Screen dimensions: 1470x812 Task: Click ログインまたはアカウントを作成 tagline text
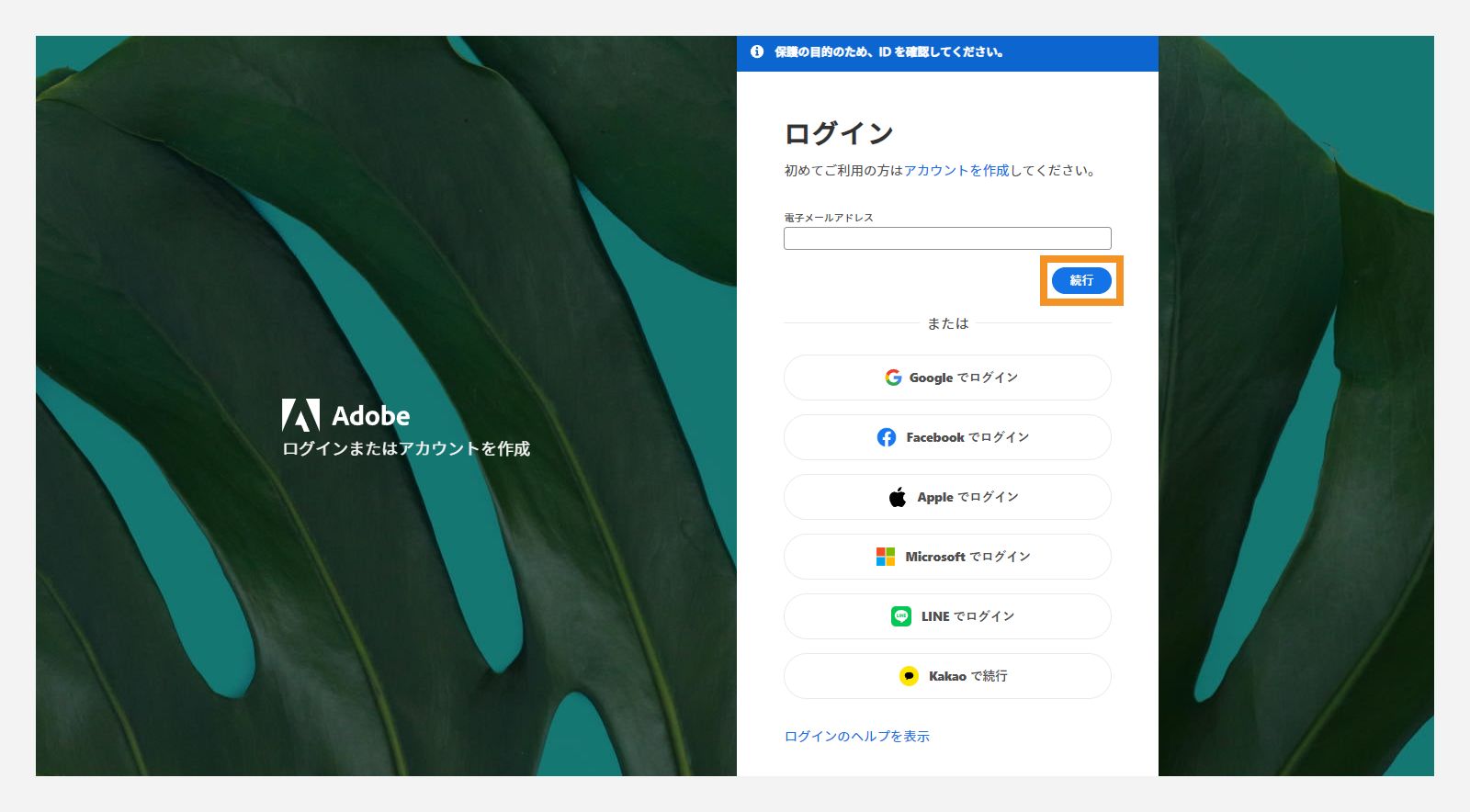[x=406, y=448]
